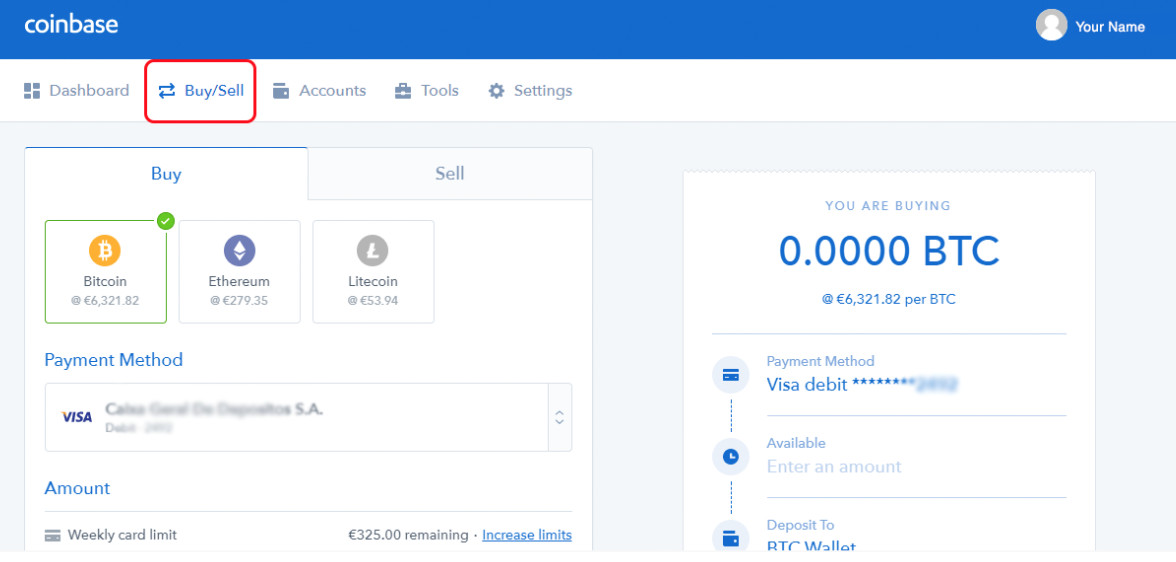Viewport: 1176px width, 562px height.
Task: Click the Coinbase logo
Action: pyautogui.click(x=71, y=25)
